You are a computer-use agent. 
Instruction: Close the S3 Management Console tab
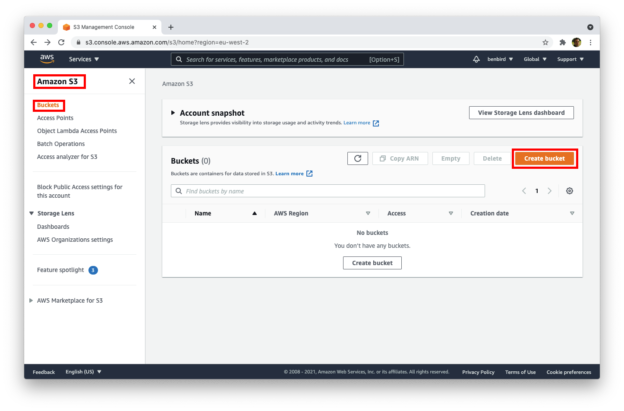point(154,27)
